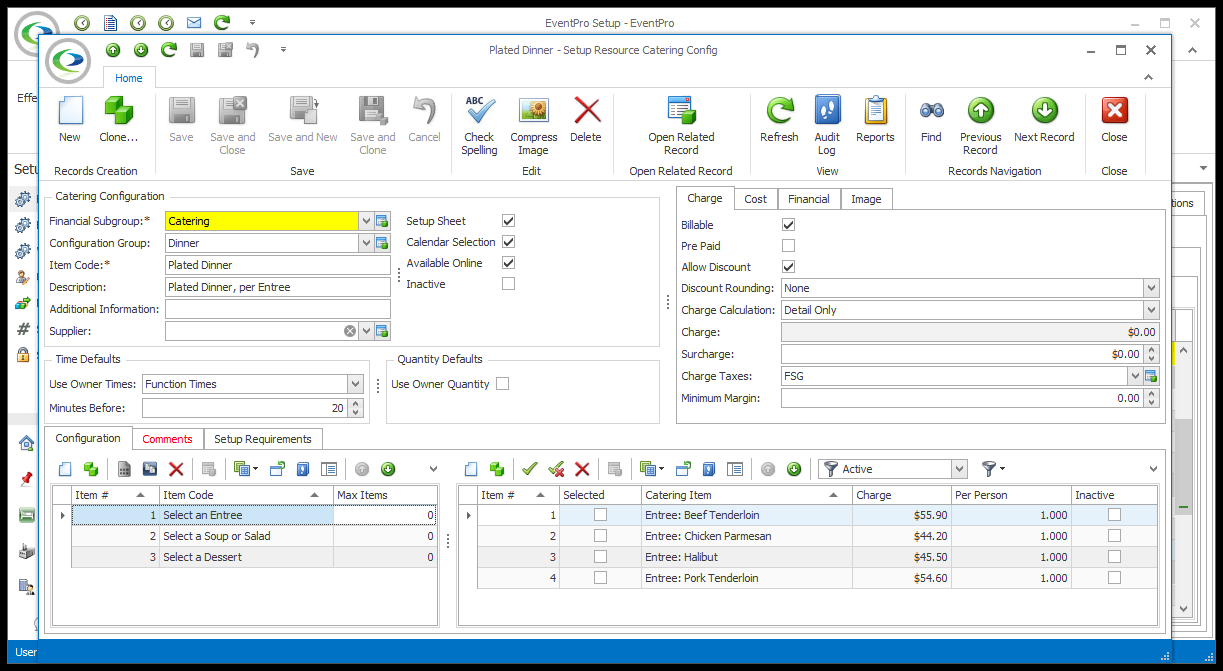Click the red Close icon in the ribbon
This screenshot has height=671, width=1223.
[1114, 110]
